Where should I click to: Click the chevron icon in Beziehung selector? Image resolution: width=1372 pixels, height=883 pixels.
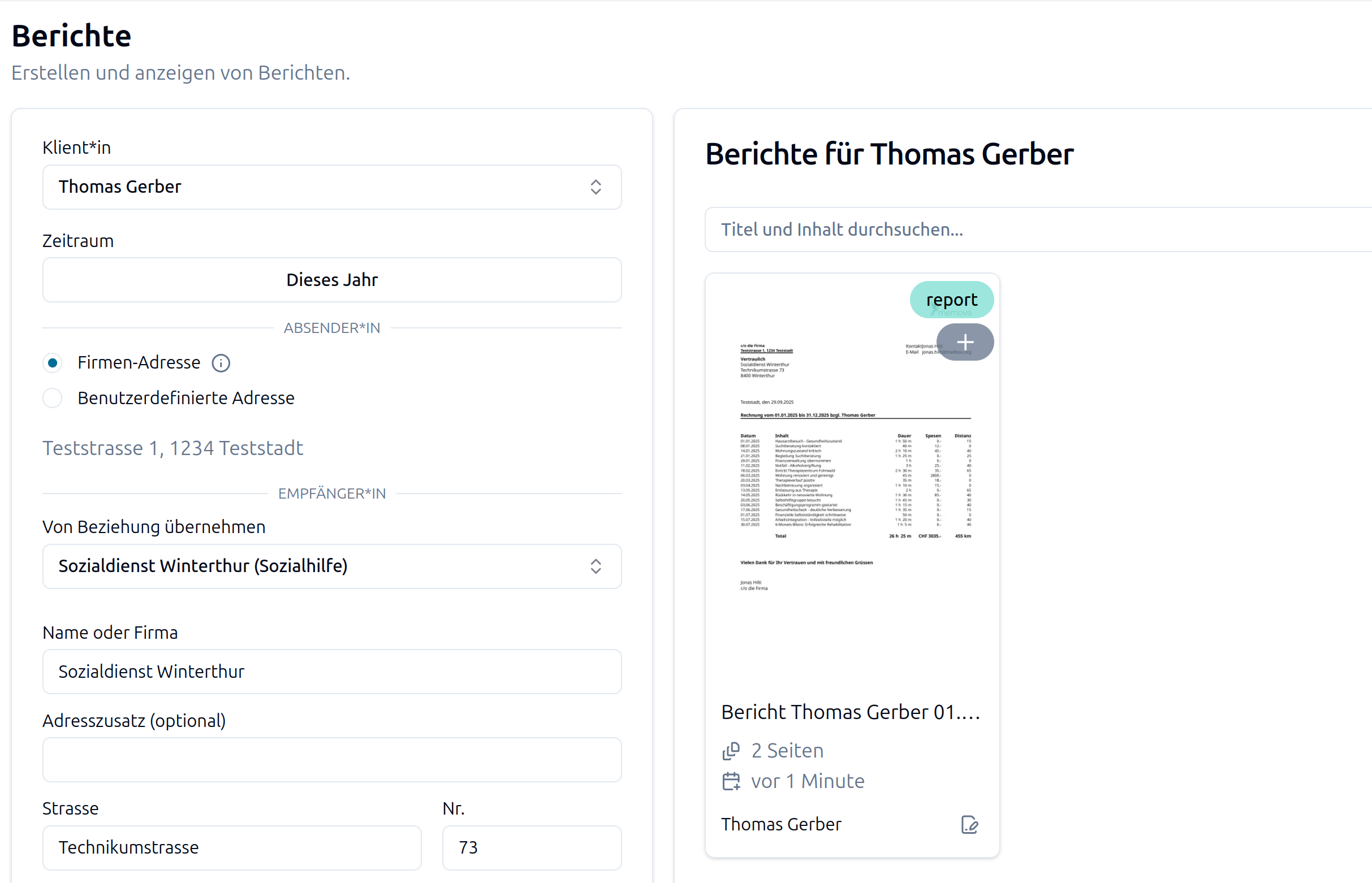pyautogui.click(x=596, y=566)
